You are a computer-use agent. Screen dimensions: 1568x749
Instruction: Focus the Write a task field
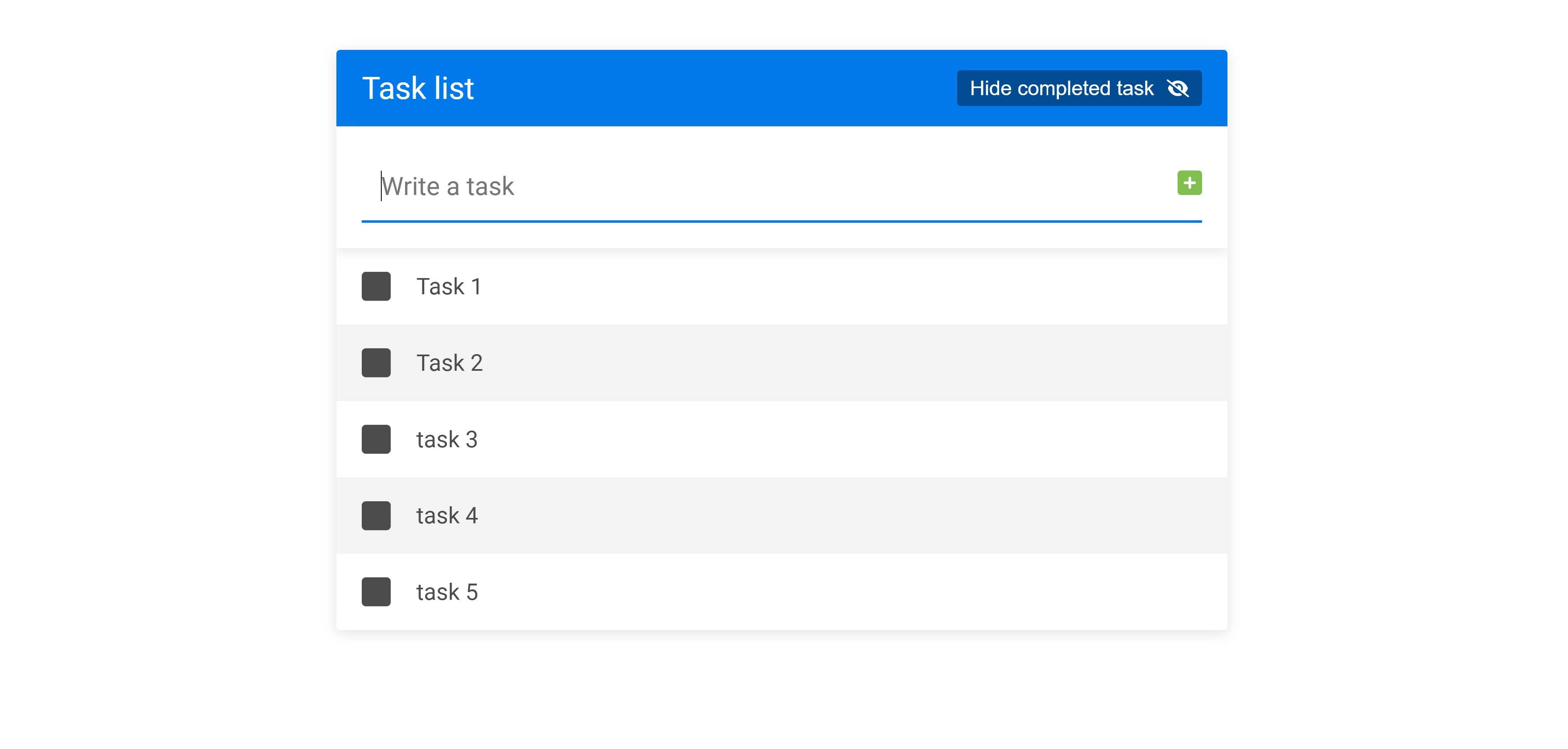(x=731, y=186)
